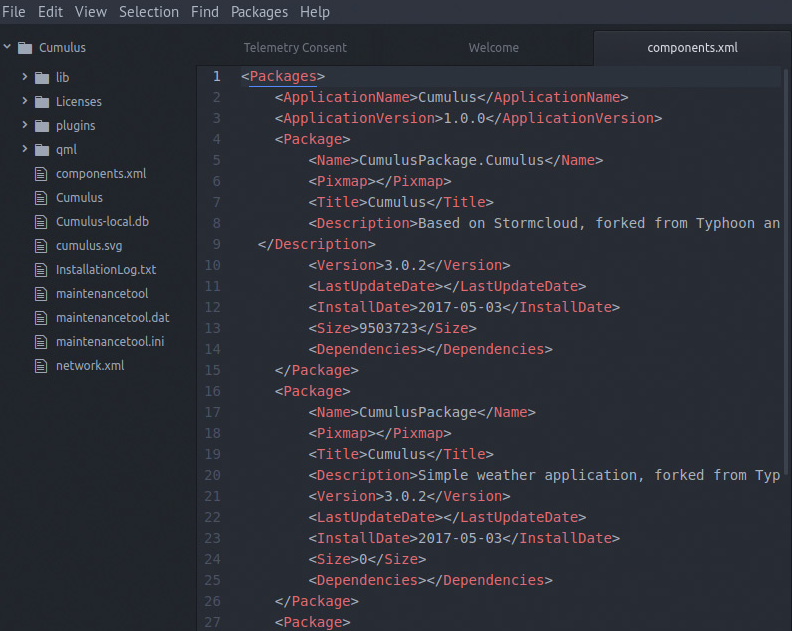
Task: Click the folder icon of the plugins directory
Action: [41, 126]
